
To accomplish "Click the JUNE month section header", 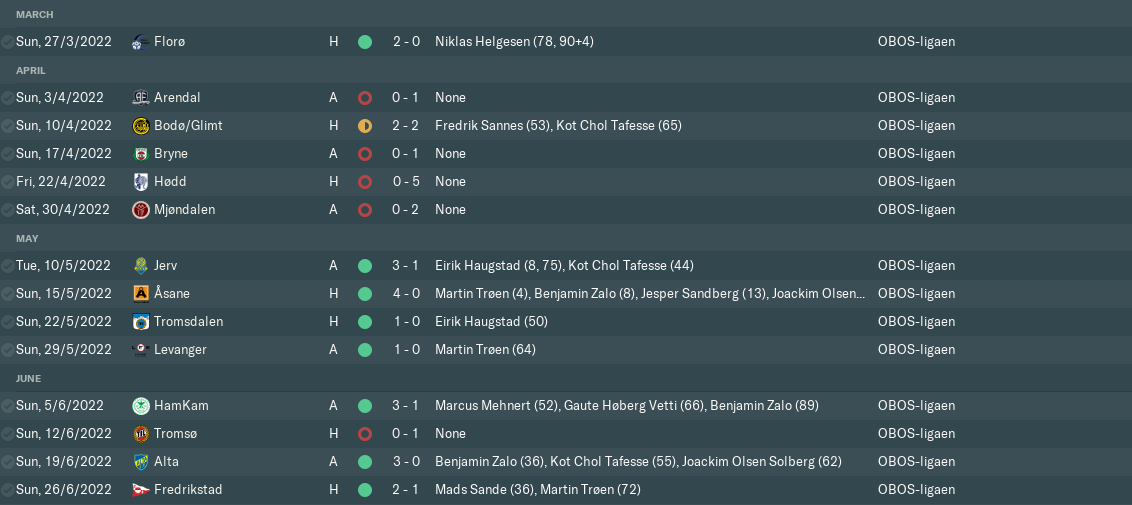I will click(x=30, y=378).
